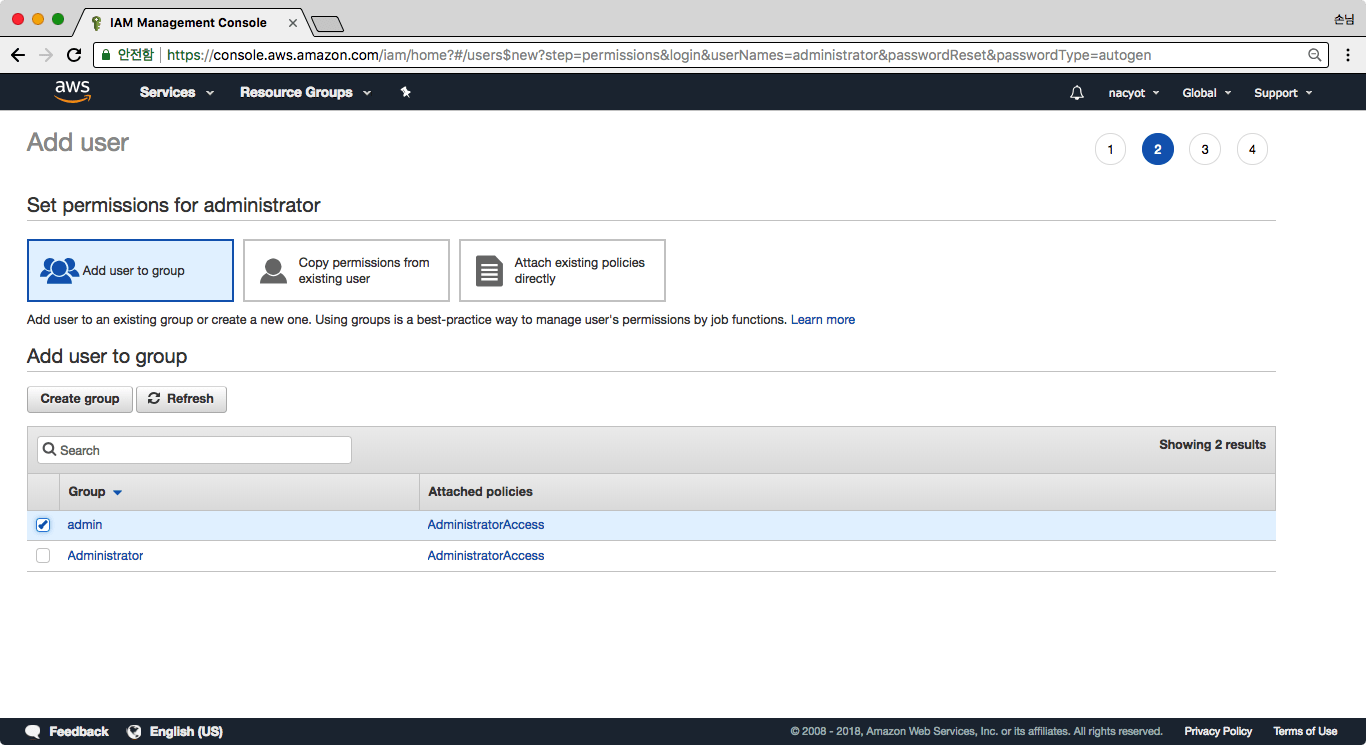Choose Attach existing policies directly
The image size is (1366, 745).
coord(562,270)
